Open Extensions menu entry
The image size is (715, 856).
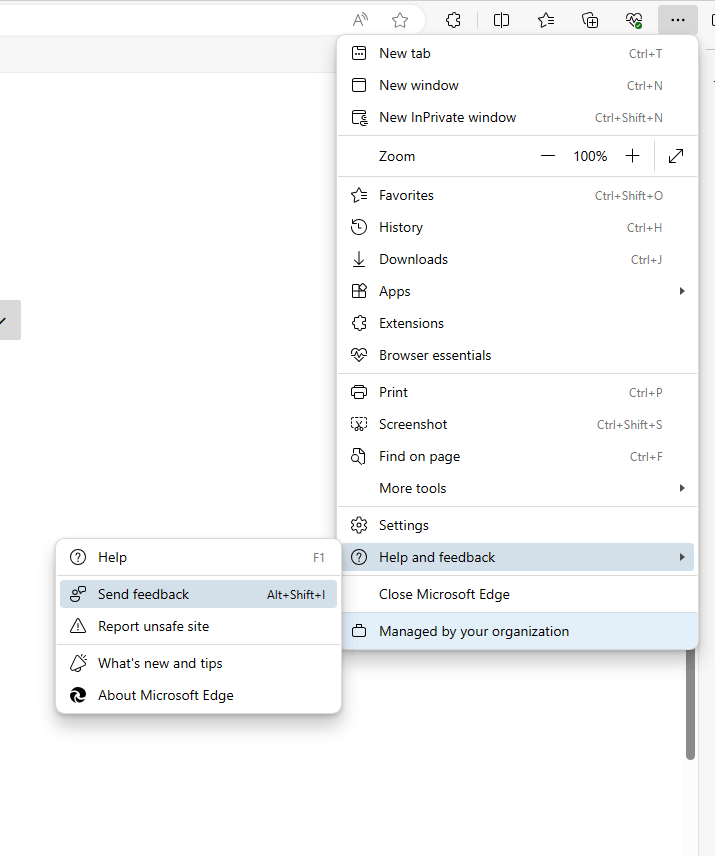pyautogui.click(x=517, y=323)
